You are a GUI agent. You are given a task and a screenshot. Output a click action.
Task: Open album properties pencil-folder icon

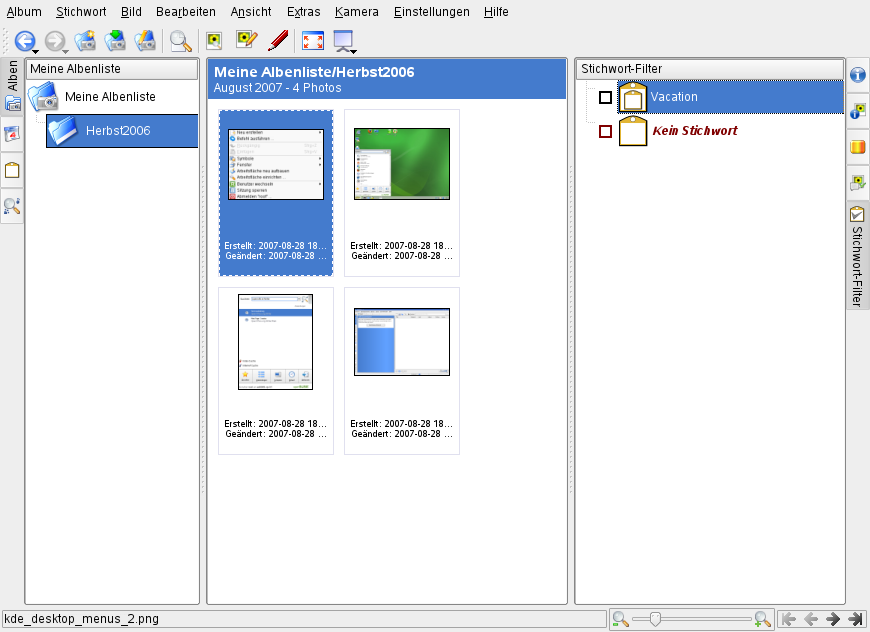click(x=145, y=41)
